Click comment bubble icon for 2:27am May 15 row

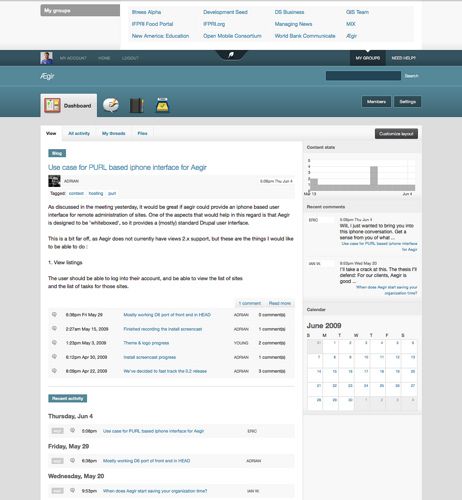point(54,329)
